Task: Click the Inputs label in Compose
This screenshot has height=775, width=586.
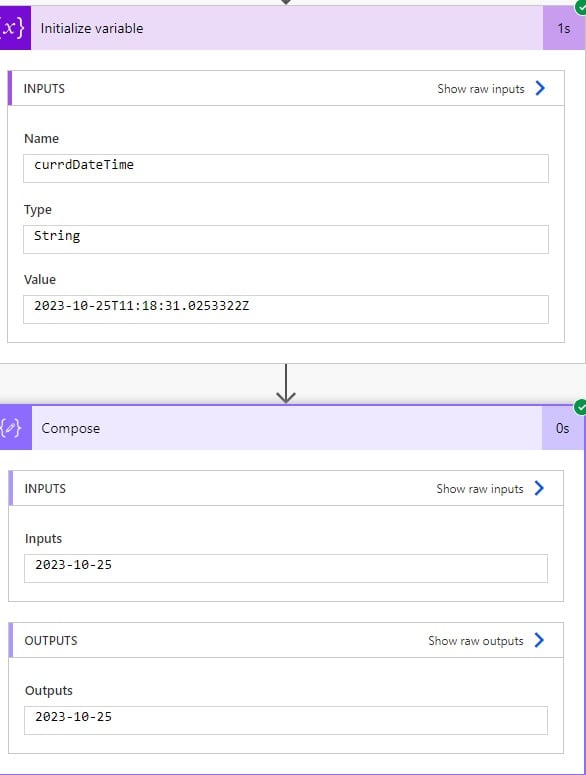Action: tap(43, 539)
